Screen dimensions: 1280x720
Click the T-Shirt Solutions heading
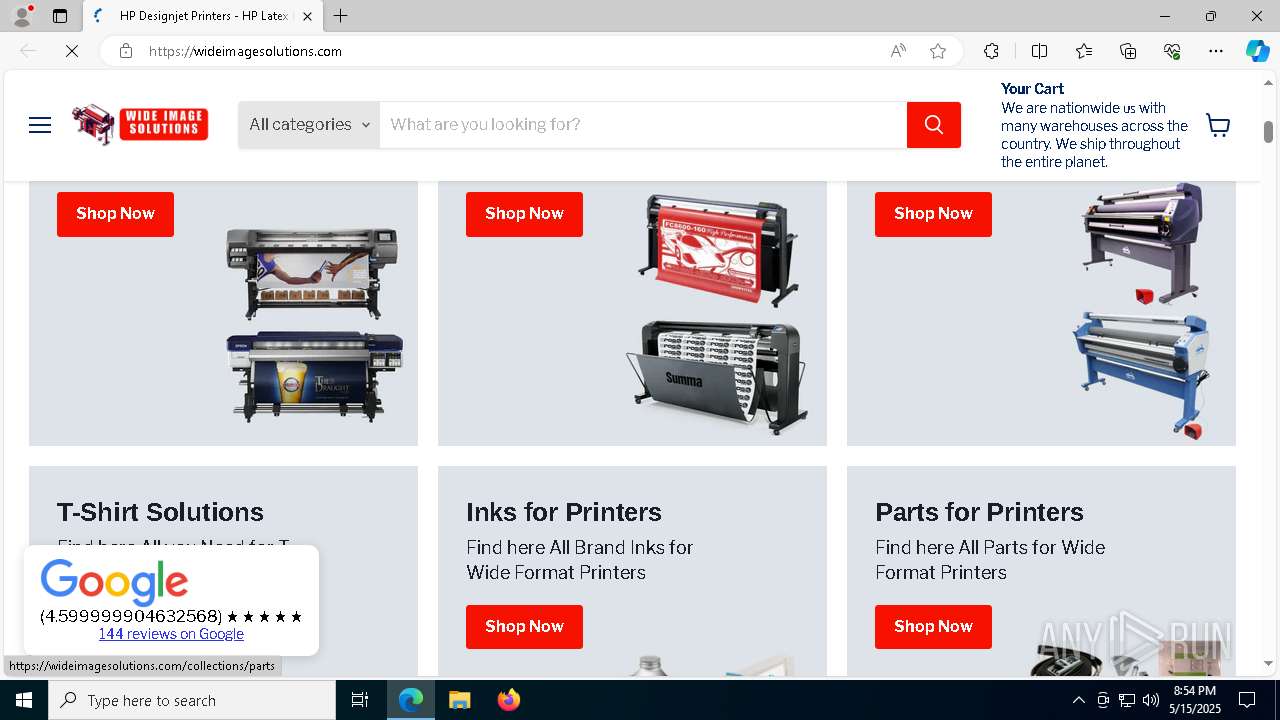(160, 512)
